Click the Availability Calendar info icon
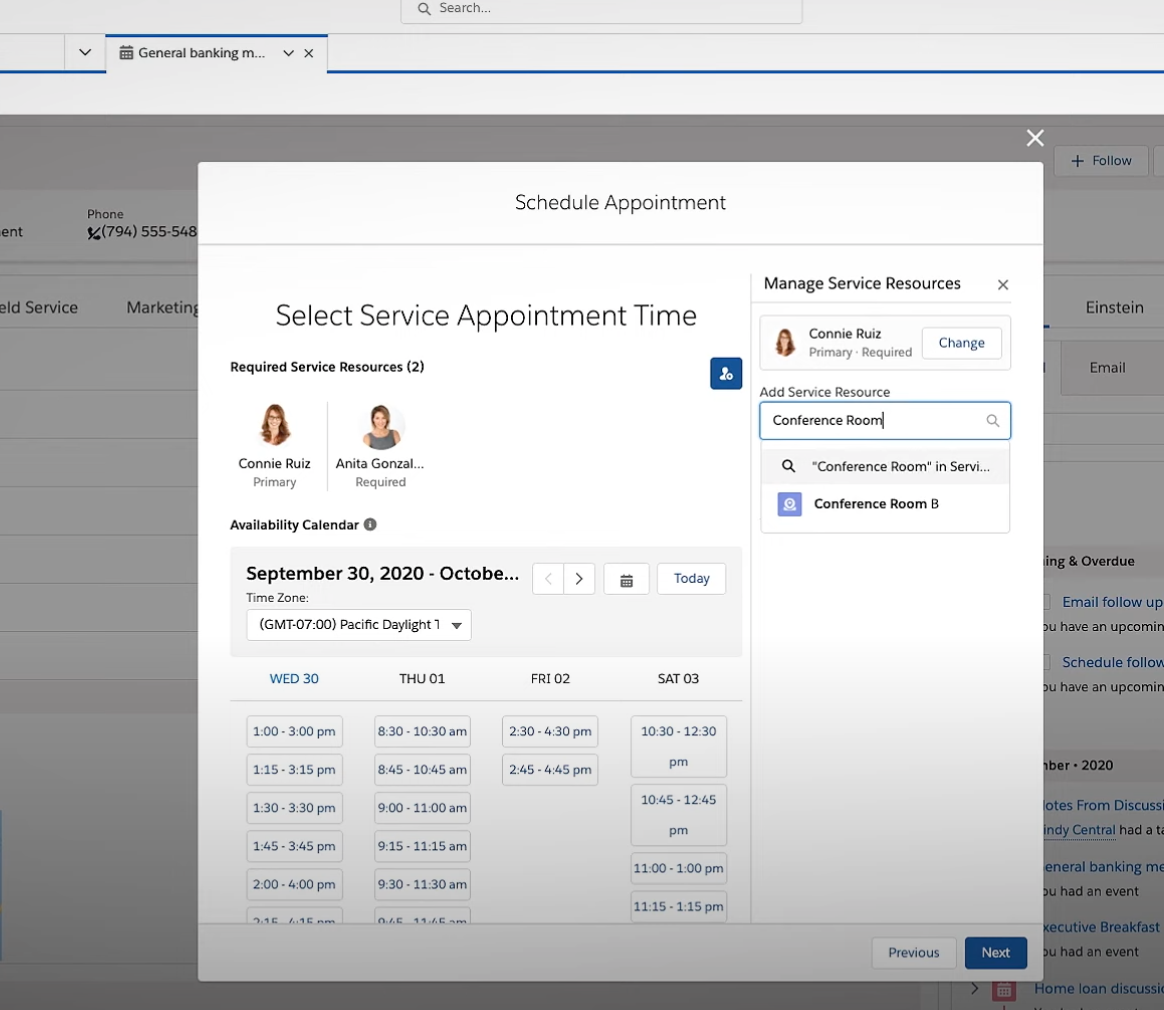 pos(370,525)
